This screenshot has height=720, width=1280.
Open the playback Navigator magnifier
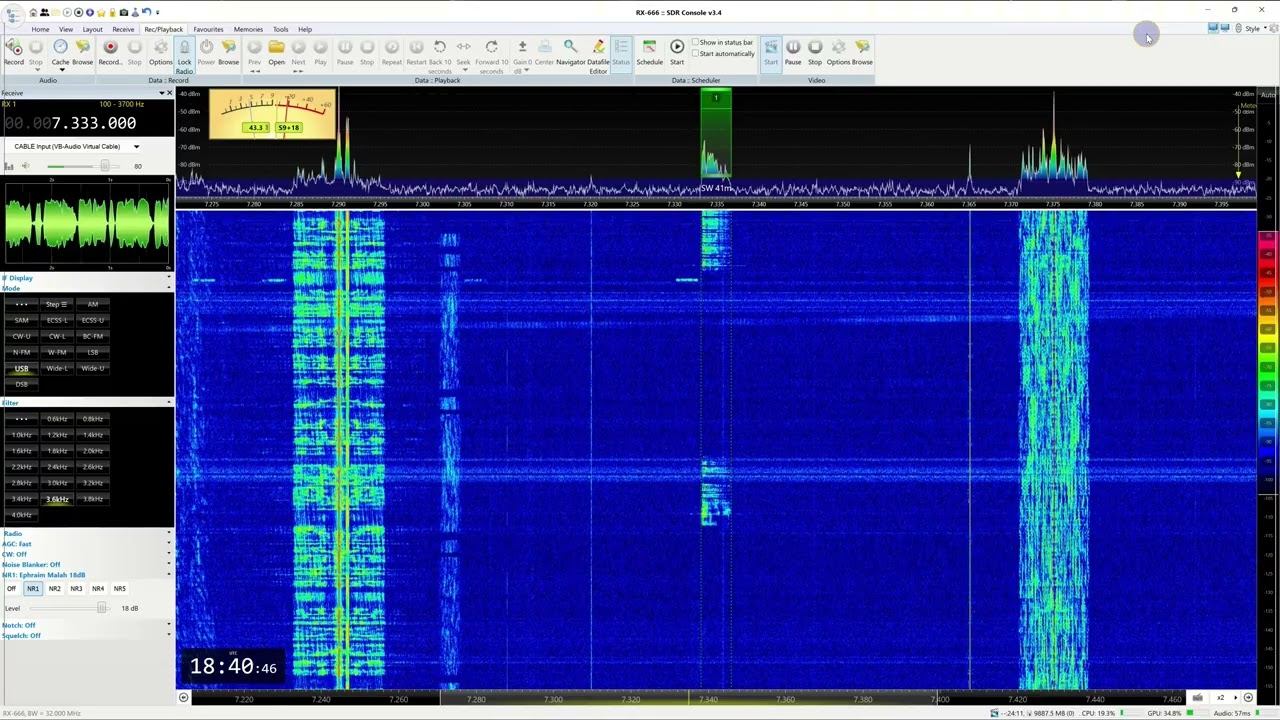click(x=570, y=52)
